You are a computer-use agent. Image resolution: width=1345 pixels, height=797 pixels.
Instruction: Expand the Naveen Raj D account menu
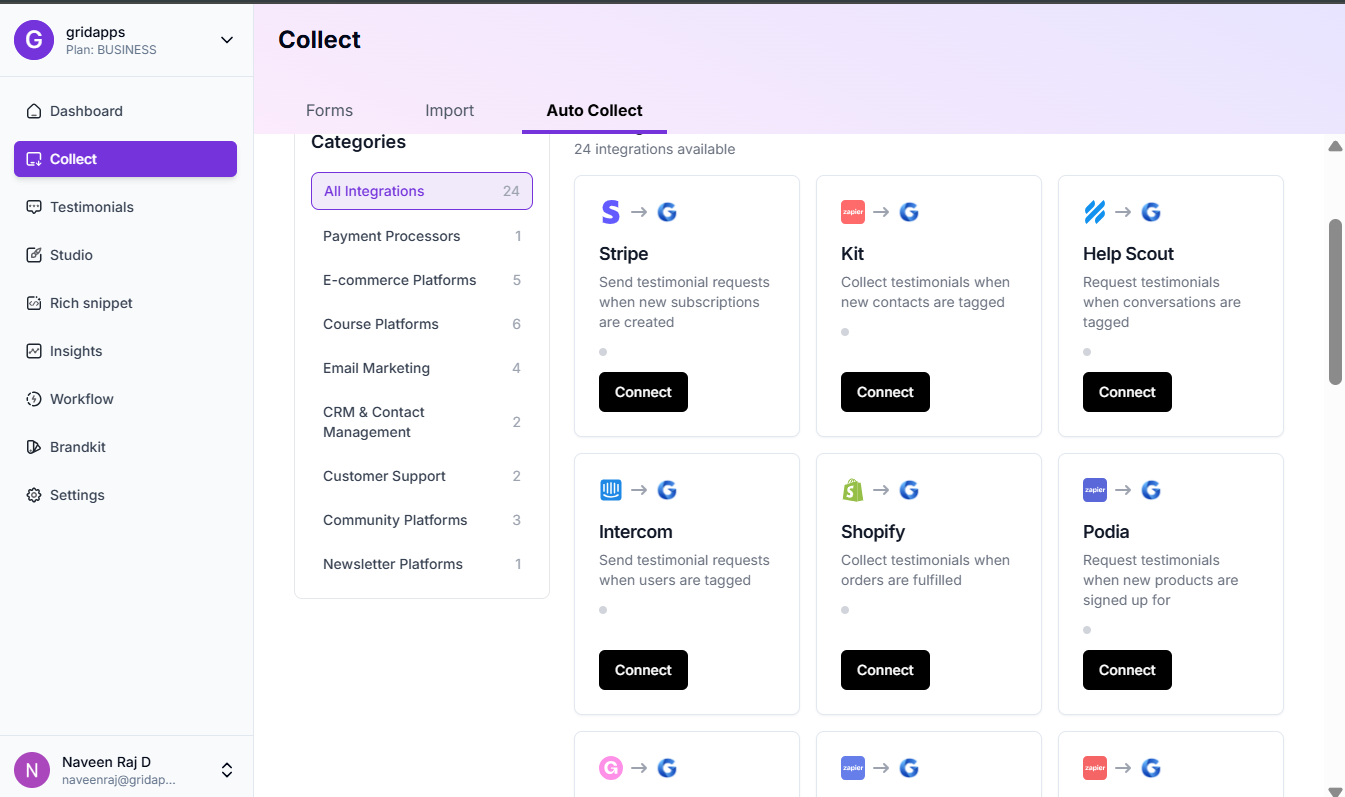pos(227,770)
